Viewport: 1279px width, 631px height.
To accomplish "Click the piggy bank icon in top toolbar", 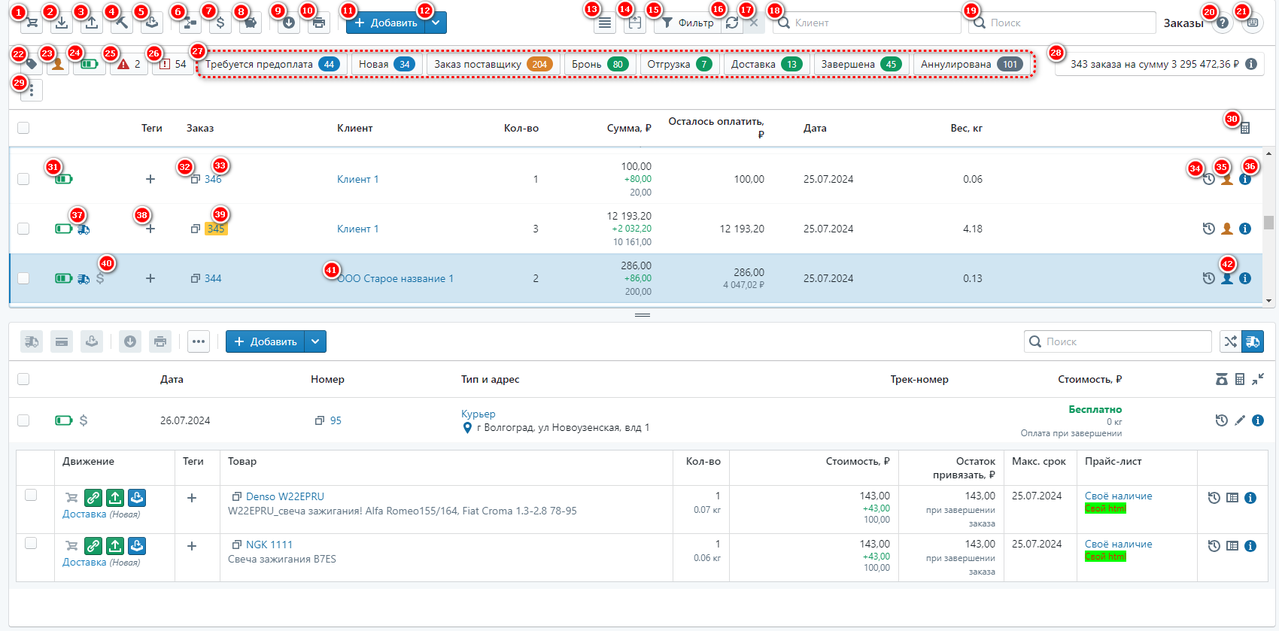I will [249, 22].
